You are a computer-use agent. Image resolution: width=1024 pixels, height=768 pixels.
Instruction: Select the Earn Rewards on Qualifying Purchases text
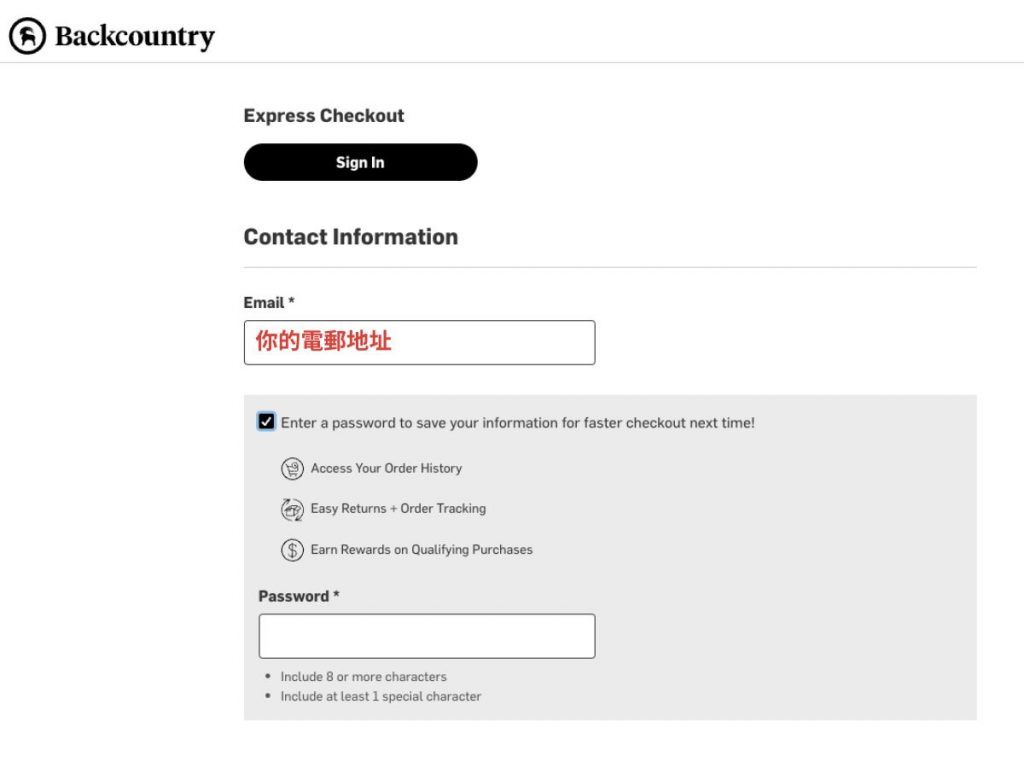click(421, 549)
